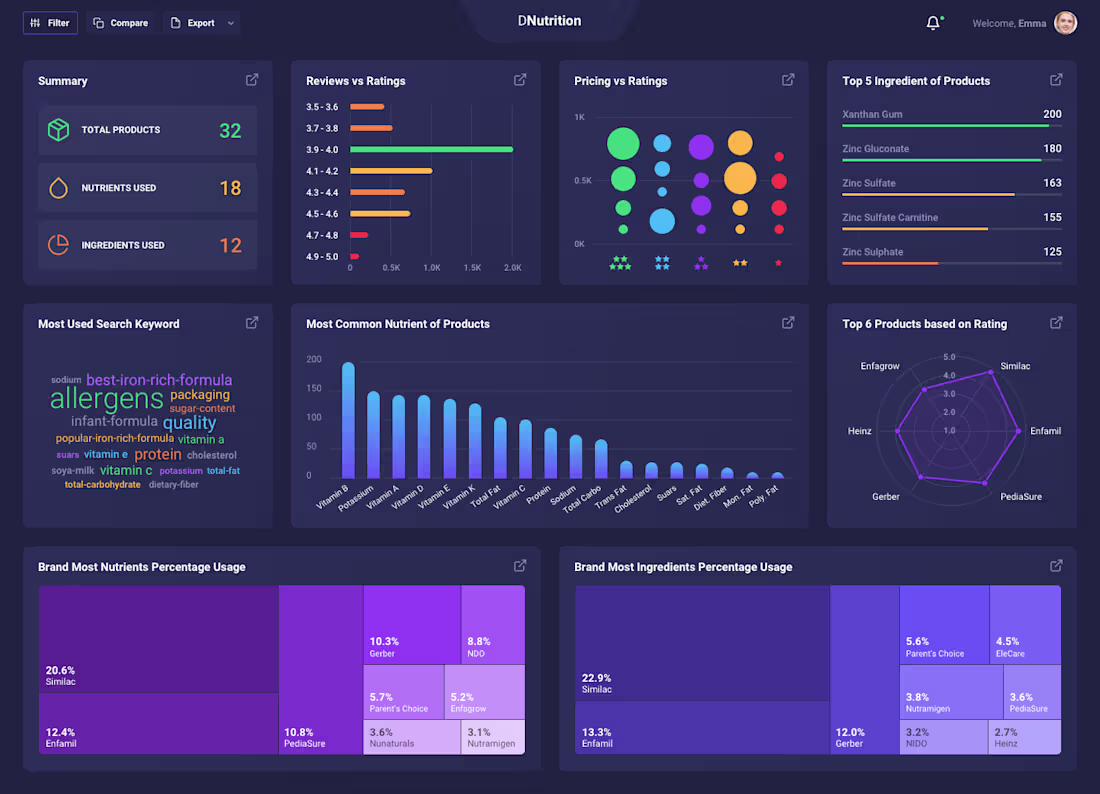The image size is (1100, 794).
Task: Click the 'packaging' keyword
Action: (x=200, y=394)
